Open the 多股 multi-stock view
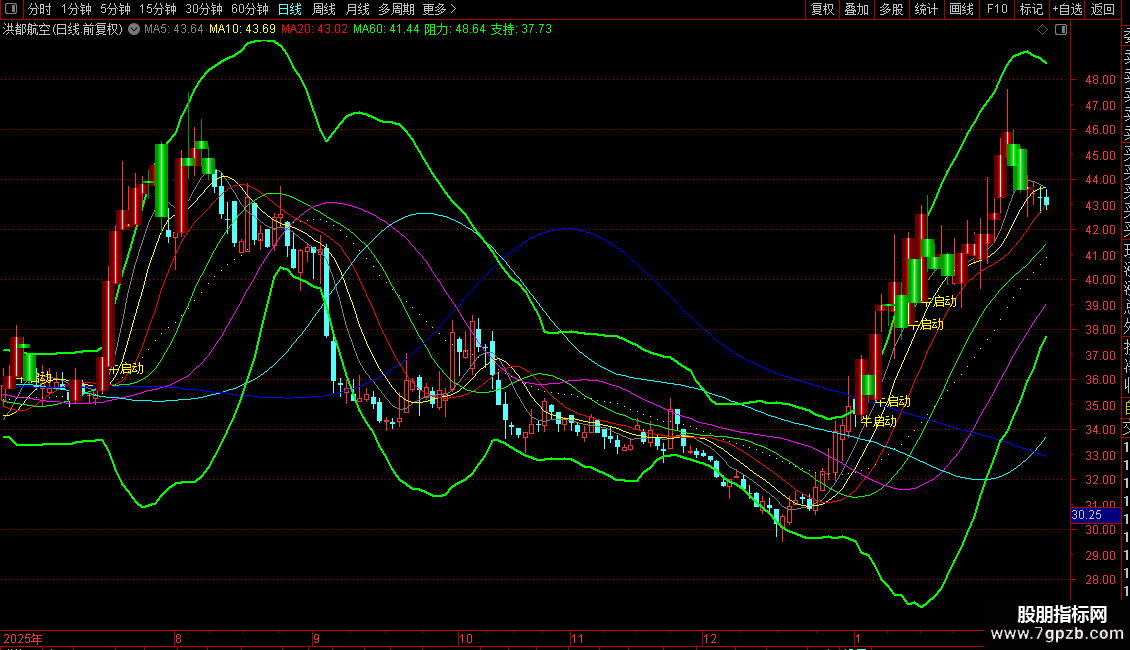 point(891,9)
